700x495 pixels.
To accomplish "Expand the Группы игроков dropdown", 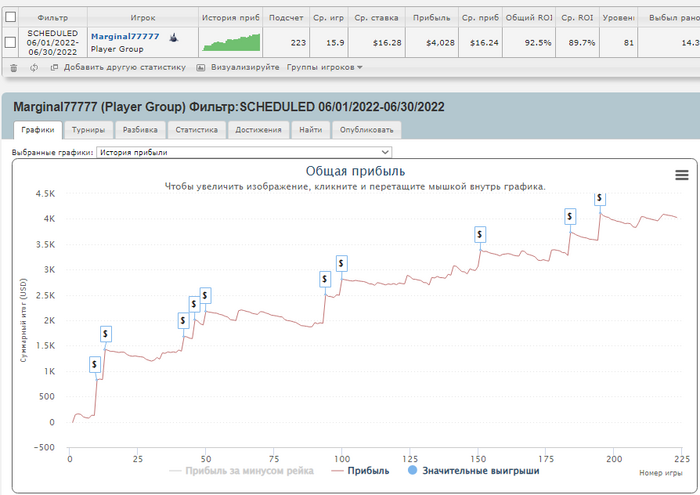I will point(325,67).
